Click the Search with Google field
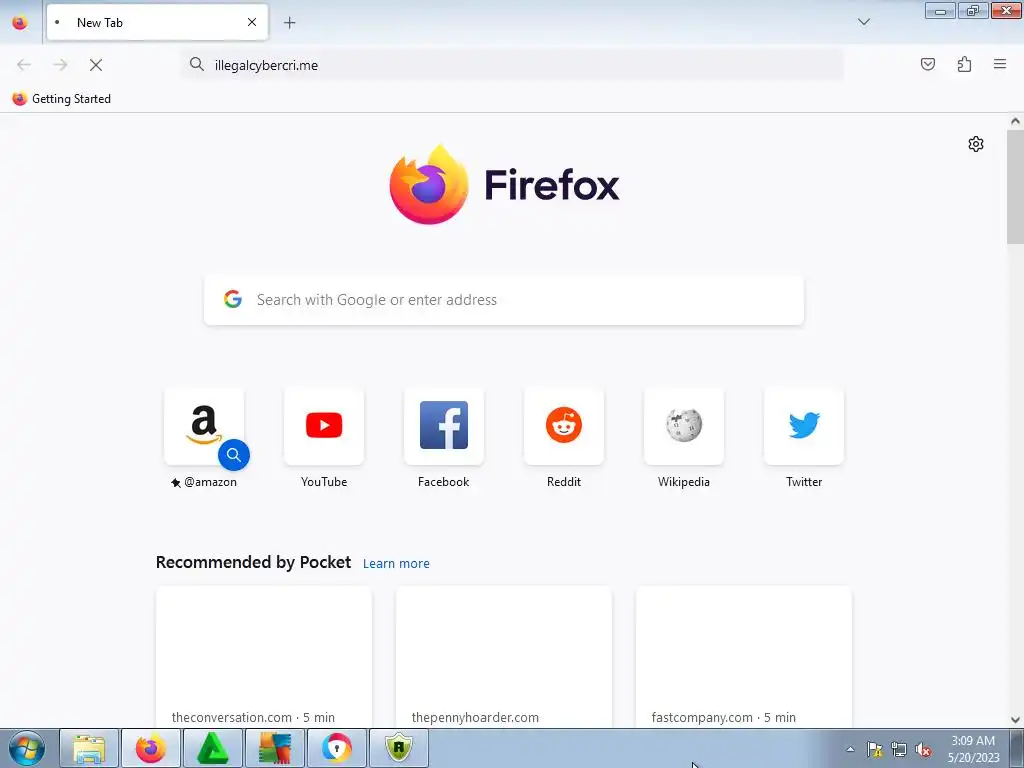Screen dimensions: 1024x768 point(504,300)
